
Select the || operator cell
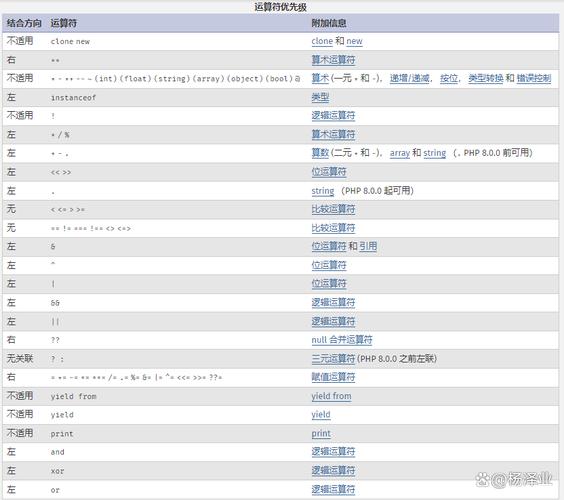coord(55,322)
